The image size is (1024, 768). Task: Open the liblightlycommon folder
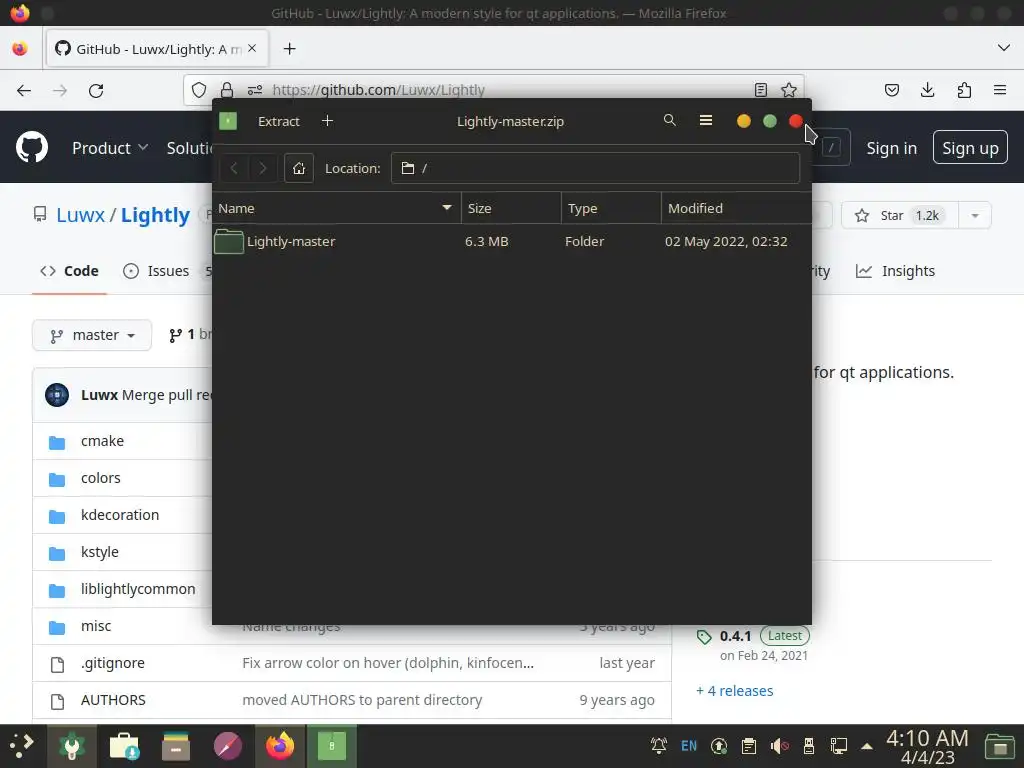coord(138,589)
